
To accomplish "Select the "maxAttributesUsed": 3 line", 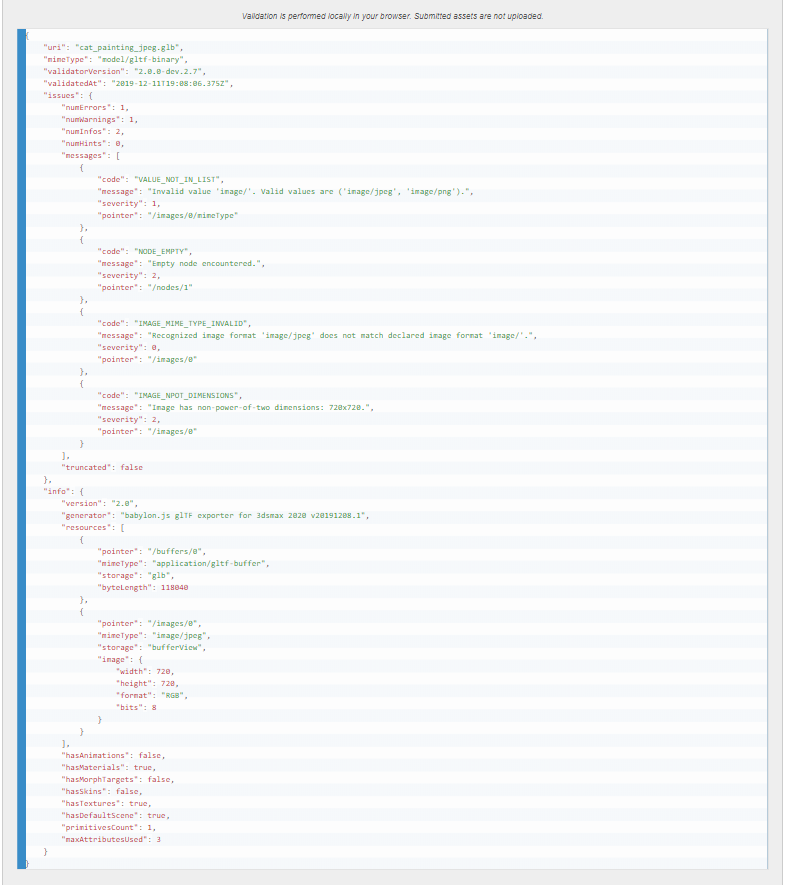I will (111, 839).
